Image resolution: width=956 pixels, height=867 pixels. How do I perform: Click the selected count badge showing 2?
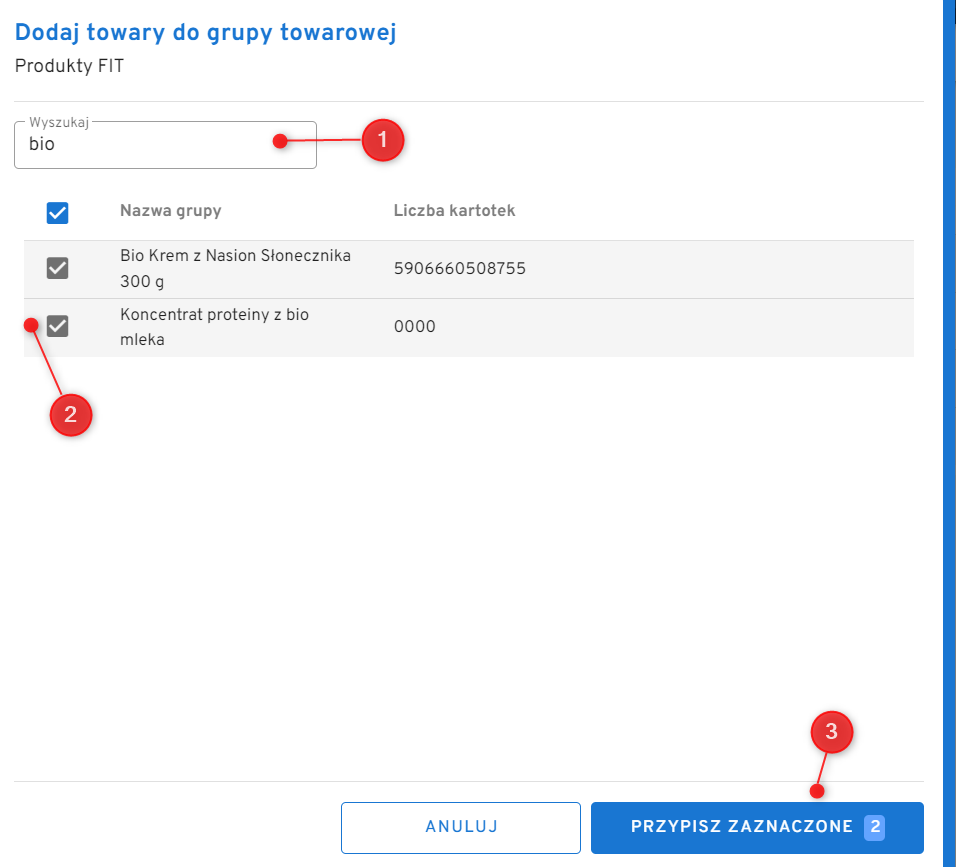click(x=875, y=827)
